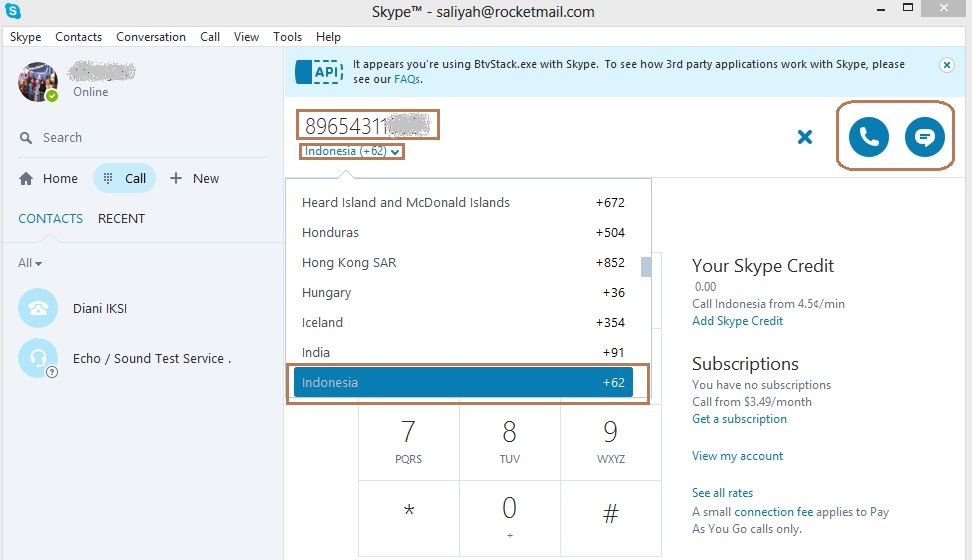Open the Contacts menu
This screenshot has width=972, height=560.
(x=78, y=37)
